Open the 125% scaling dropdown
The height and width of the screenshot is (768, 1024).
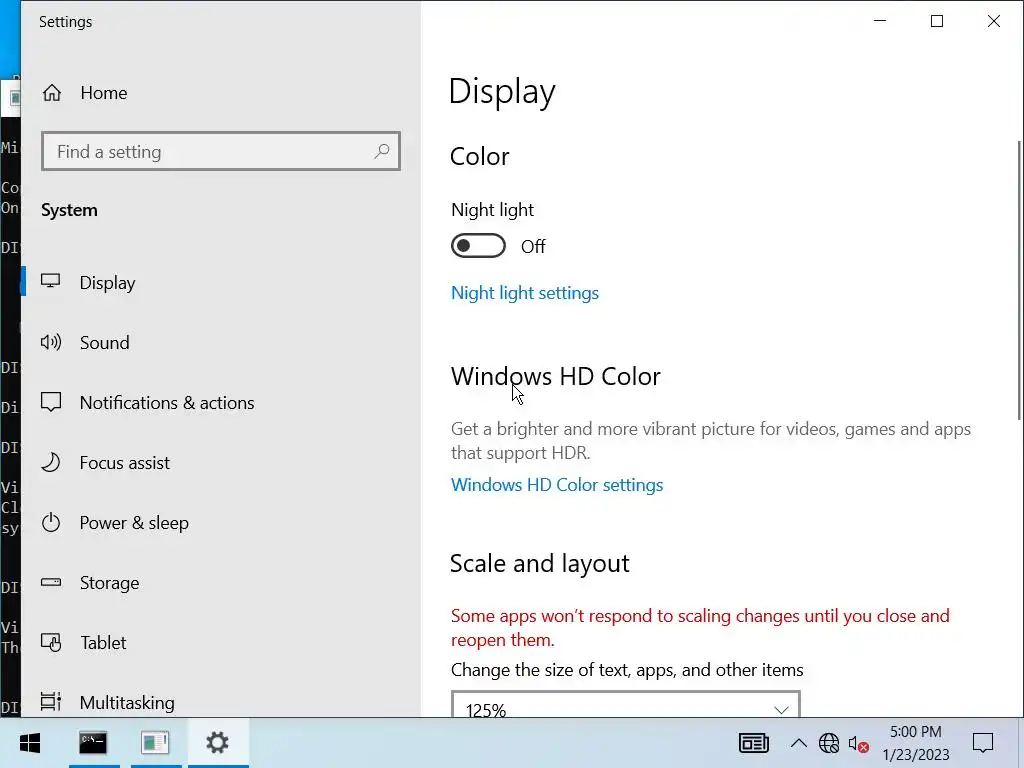626,705
